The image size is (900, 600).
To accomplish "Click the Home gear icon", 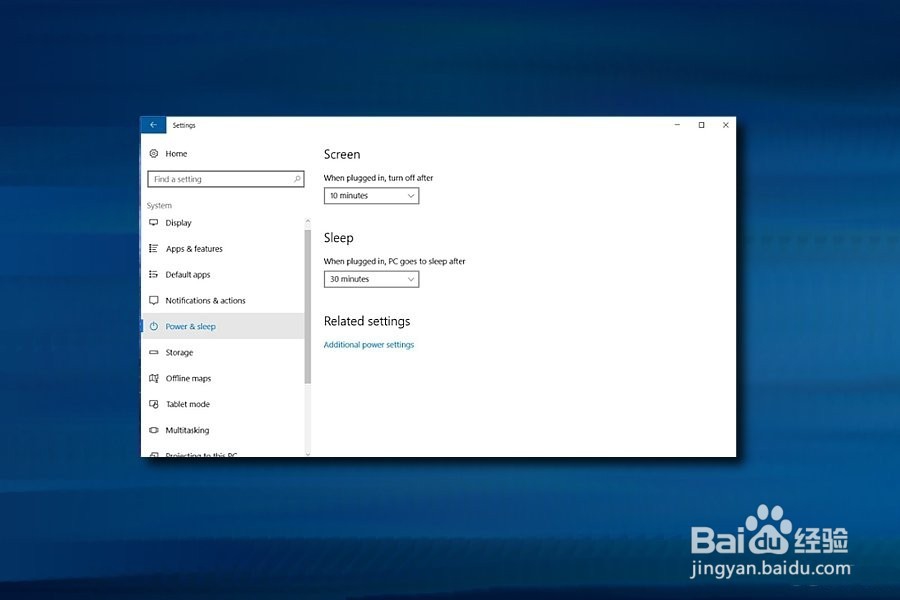I will pos(154,153).
